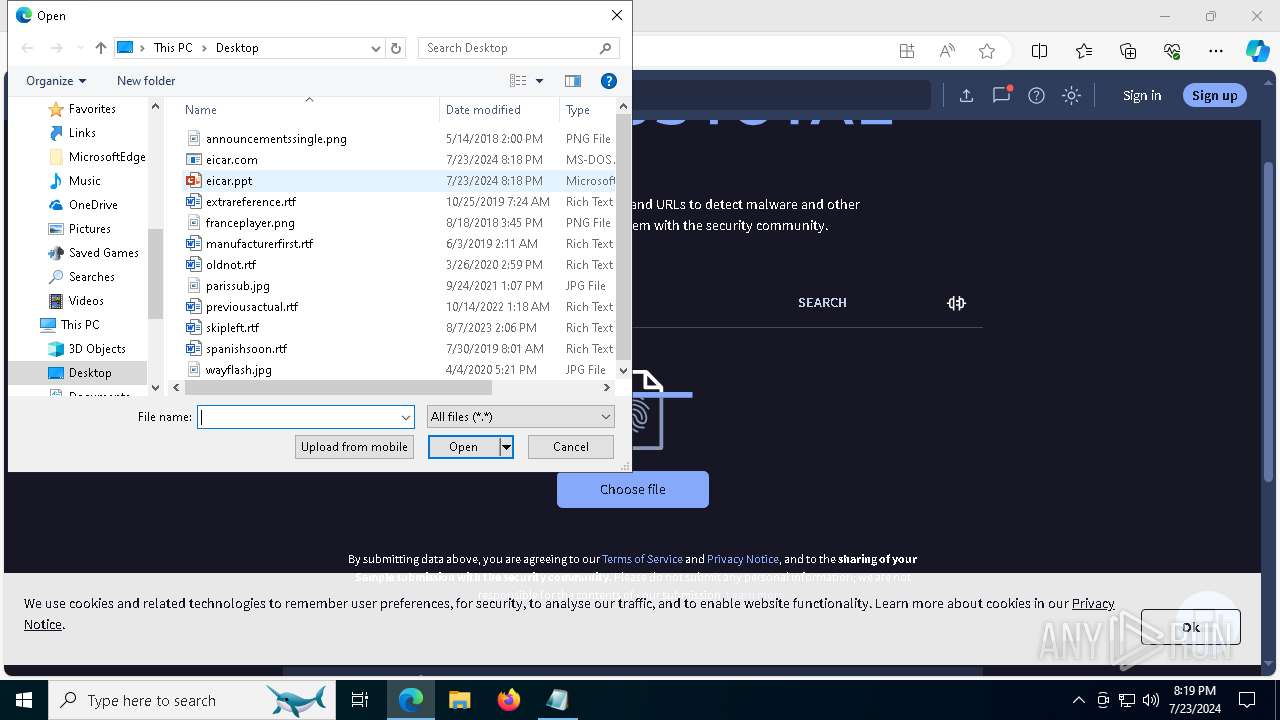
Task: Open the notifications icon in VirusTotal header
Action: 1001,95
